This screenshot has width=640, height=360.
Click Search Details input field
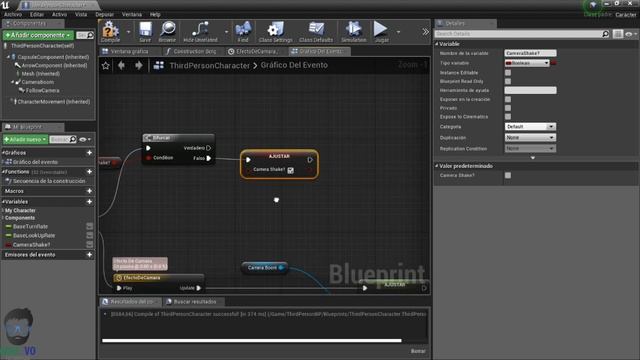pyautogui.click(x=518, y=34)
